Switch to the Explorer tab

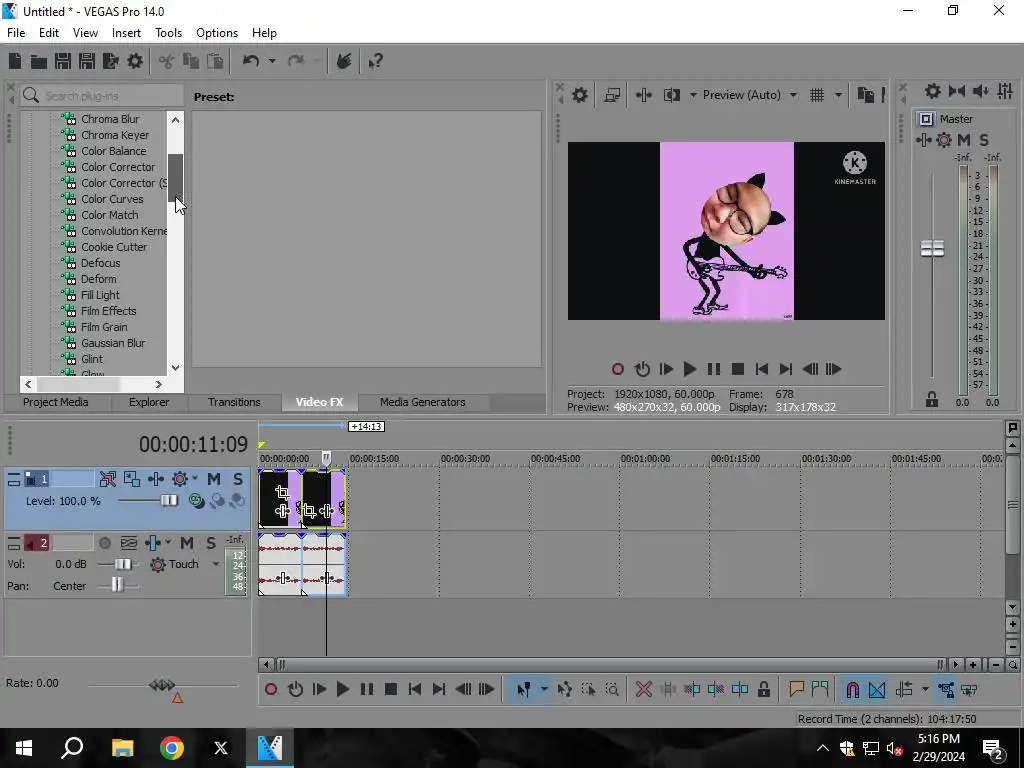149,402
